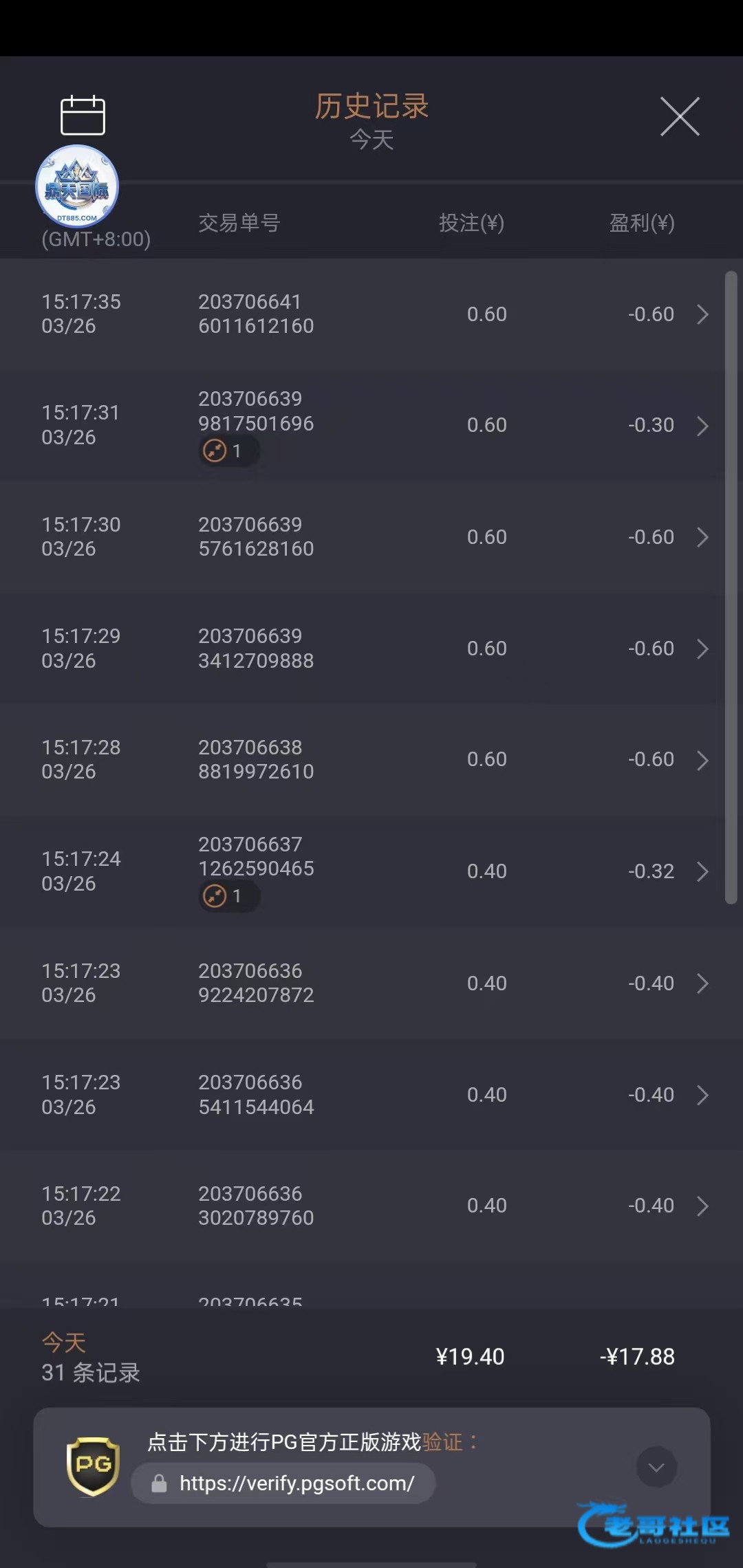The height and width of the screenshot is (1568, 743).
Task: Click the 交易单号 column header
Action: 239,223
